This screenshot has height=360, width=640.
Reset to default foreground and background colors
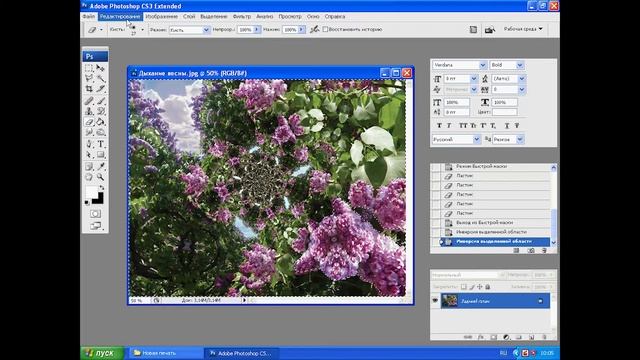coord(87,202)
